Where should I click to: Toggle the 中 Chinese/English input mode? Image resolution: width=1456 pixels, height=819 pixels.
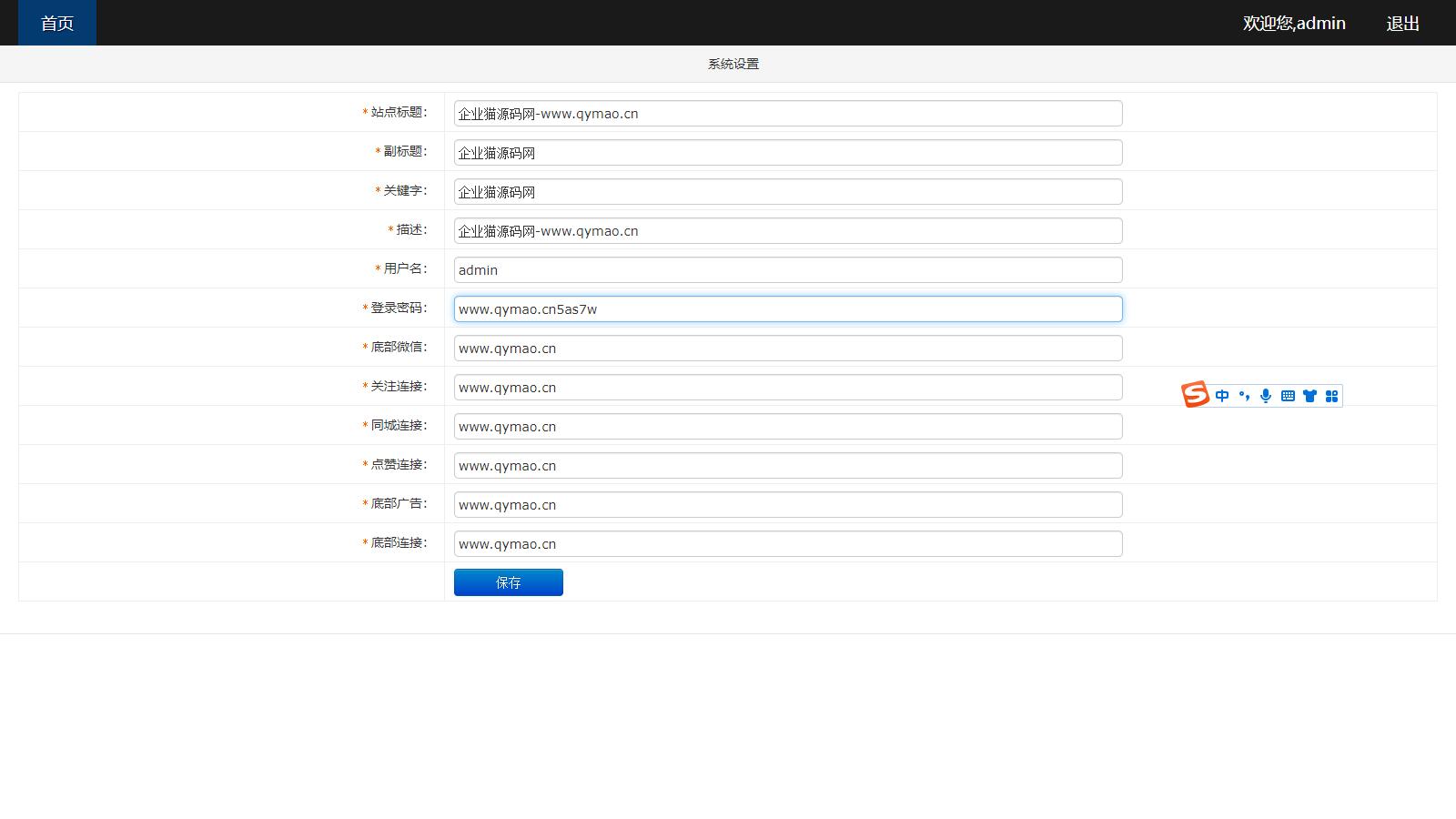point(1222,396)
